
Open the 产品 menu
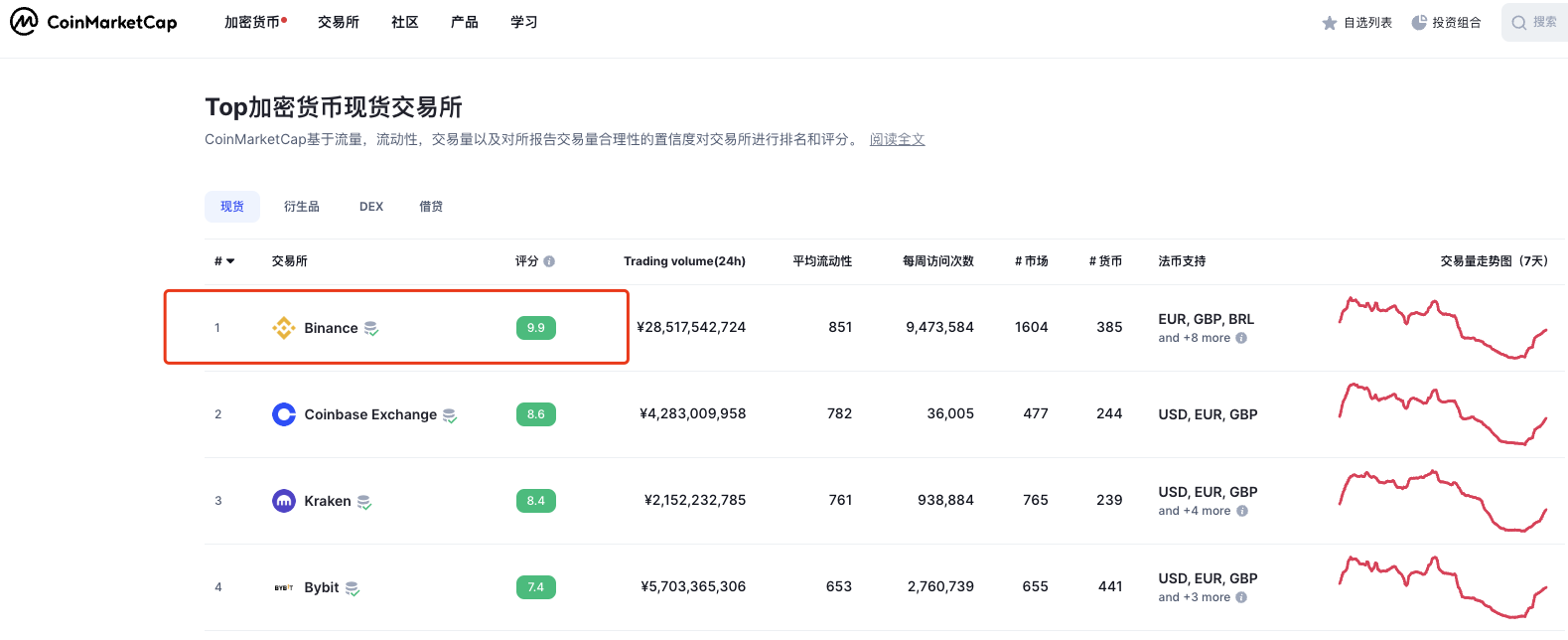pyautogui.click(x=465, y=22)
